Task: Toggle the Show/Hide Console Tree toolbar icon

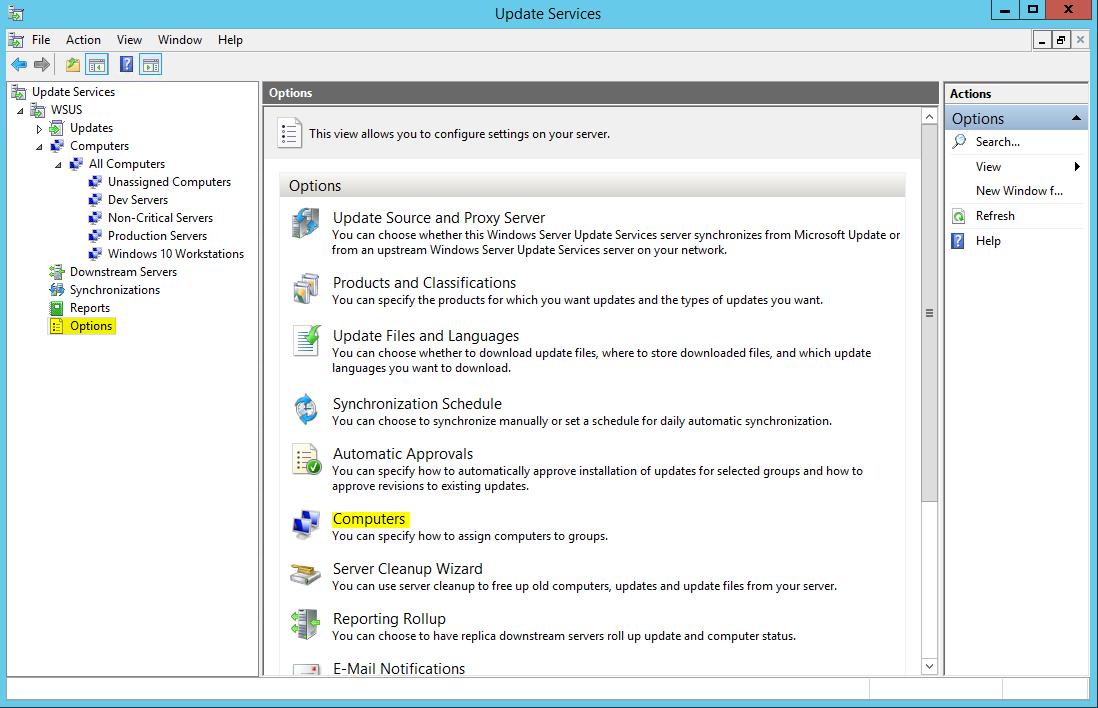Action: coord(96,63)
